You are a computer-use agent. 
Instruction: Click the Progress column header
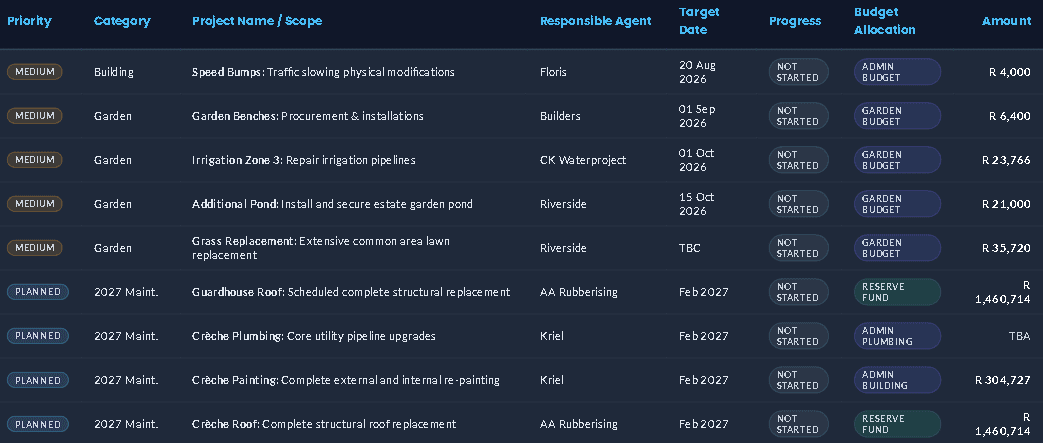coord(795,21)
